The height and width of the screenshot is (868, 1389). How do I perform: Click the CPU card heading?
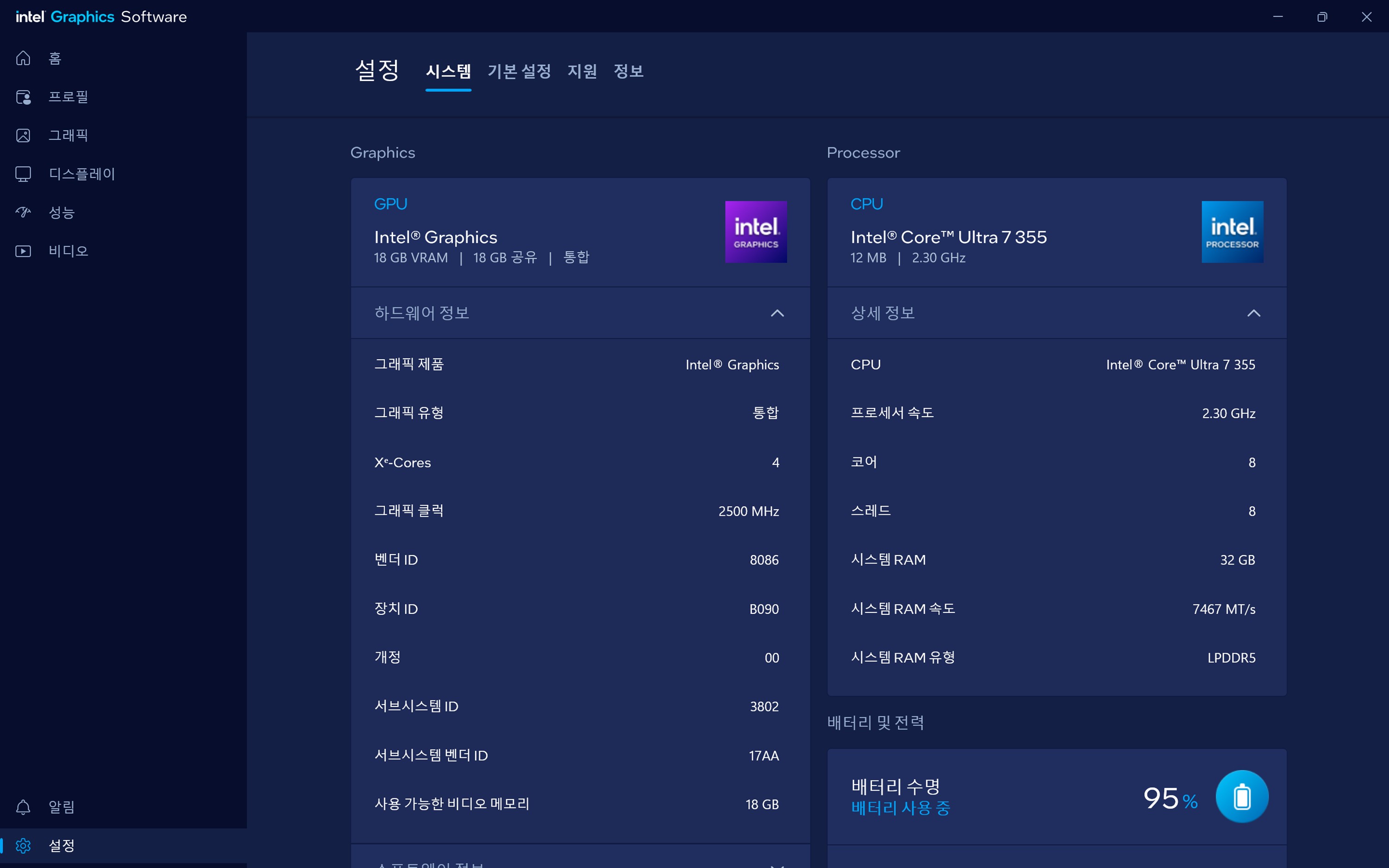click(x=867, y=204)
